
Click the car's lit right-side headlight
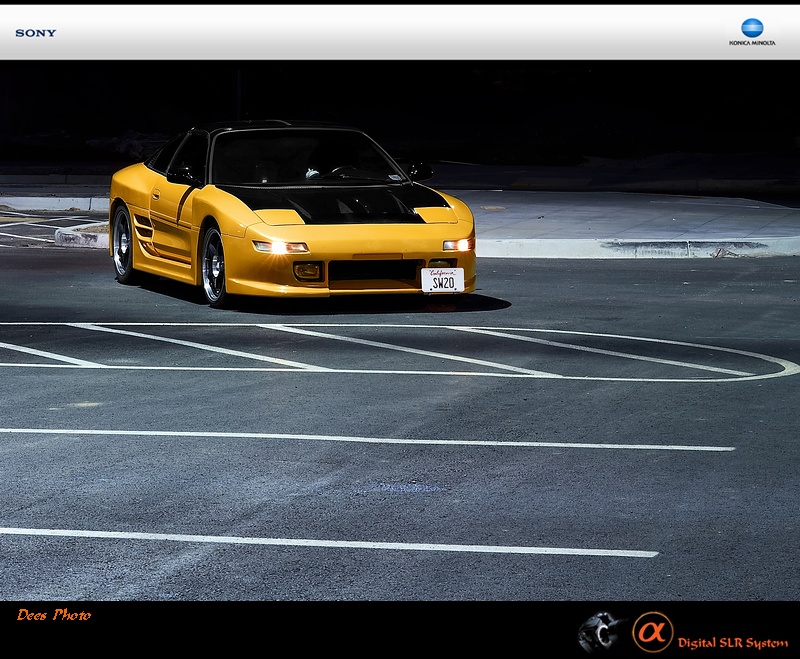(458, 244)
